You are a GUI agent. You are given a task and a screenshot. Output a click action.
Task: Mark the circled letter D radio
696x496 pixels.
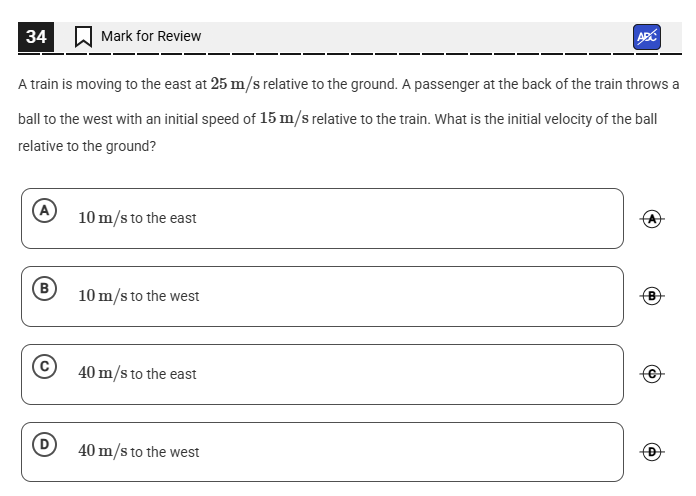click(x=43, y=445)
